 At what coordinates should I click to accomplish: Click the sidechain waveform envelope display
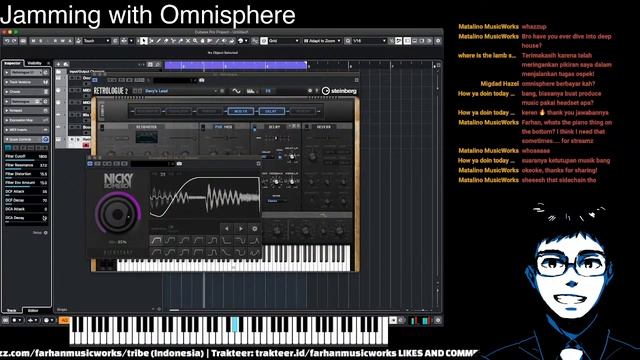pyautogui.click(x=204, y=197)
